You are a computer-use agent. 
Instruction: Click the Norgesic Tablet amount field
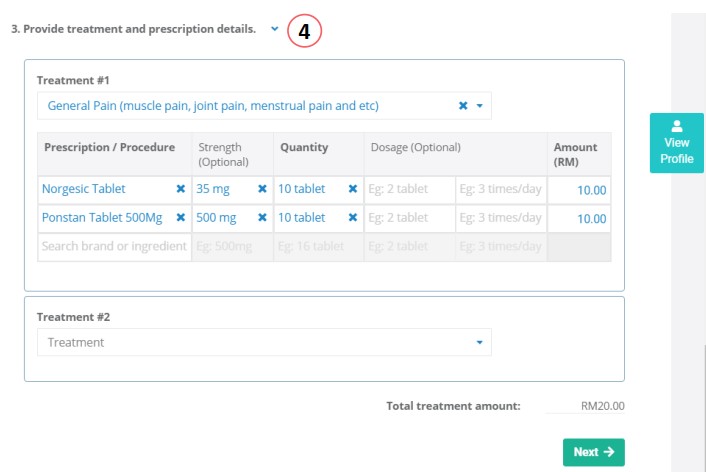click(x=579, y=189)
